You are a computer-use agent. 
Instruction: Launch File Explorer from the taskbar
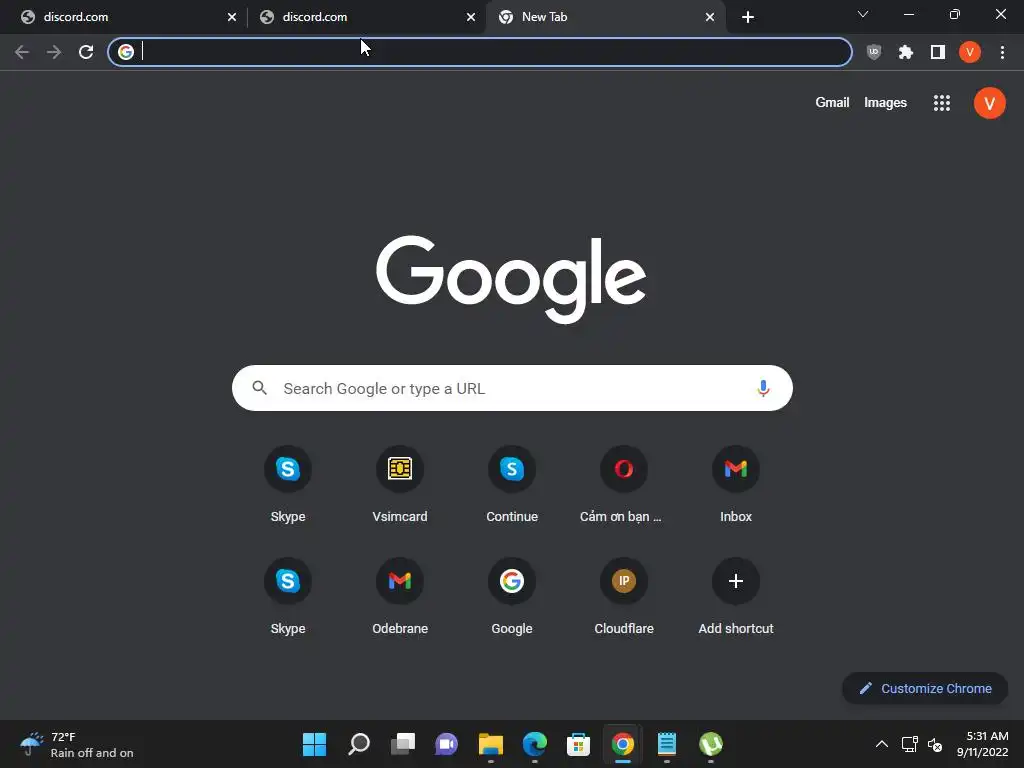[490, 744]
